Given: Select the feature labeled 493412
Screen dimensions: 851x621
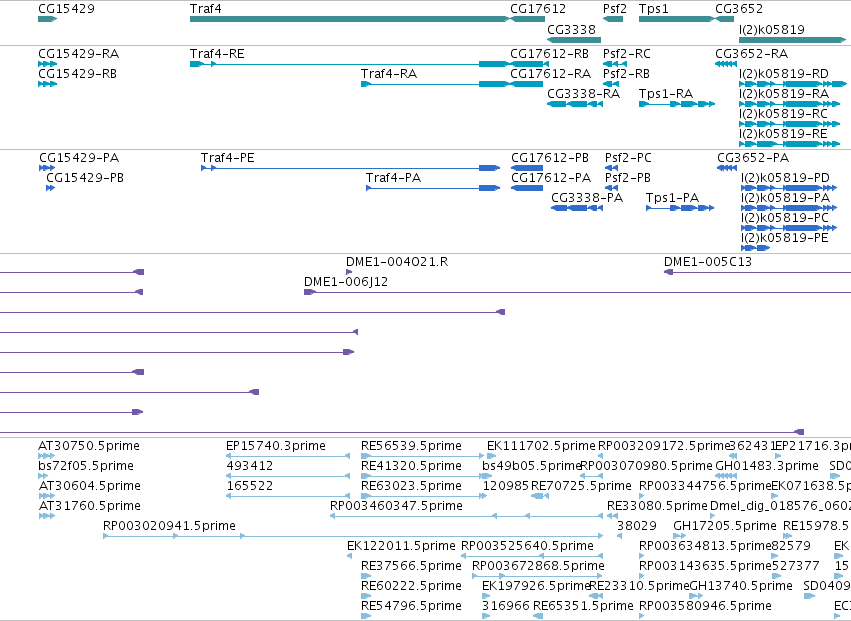Looking at the screenshot, I should (x=288, y=476).
